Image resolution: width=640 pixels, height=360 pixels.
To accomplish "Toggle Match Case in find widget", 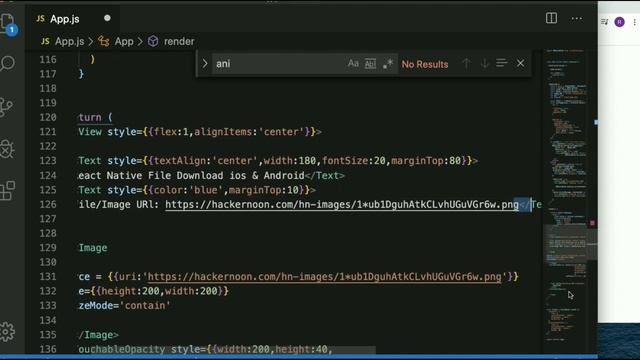I will (x=353, y=64).
